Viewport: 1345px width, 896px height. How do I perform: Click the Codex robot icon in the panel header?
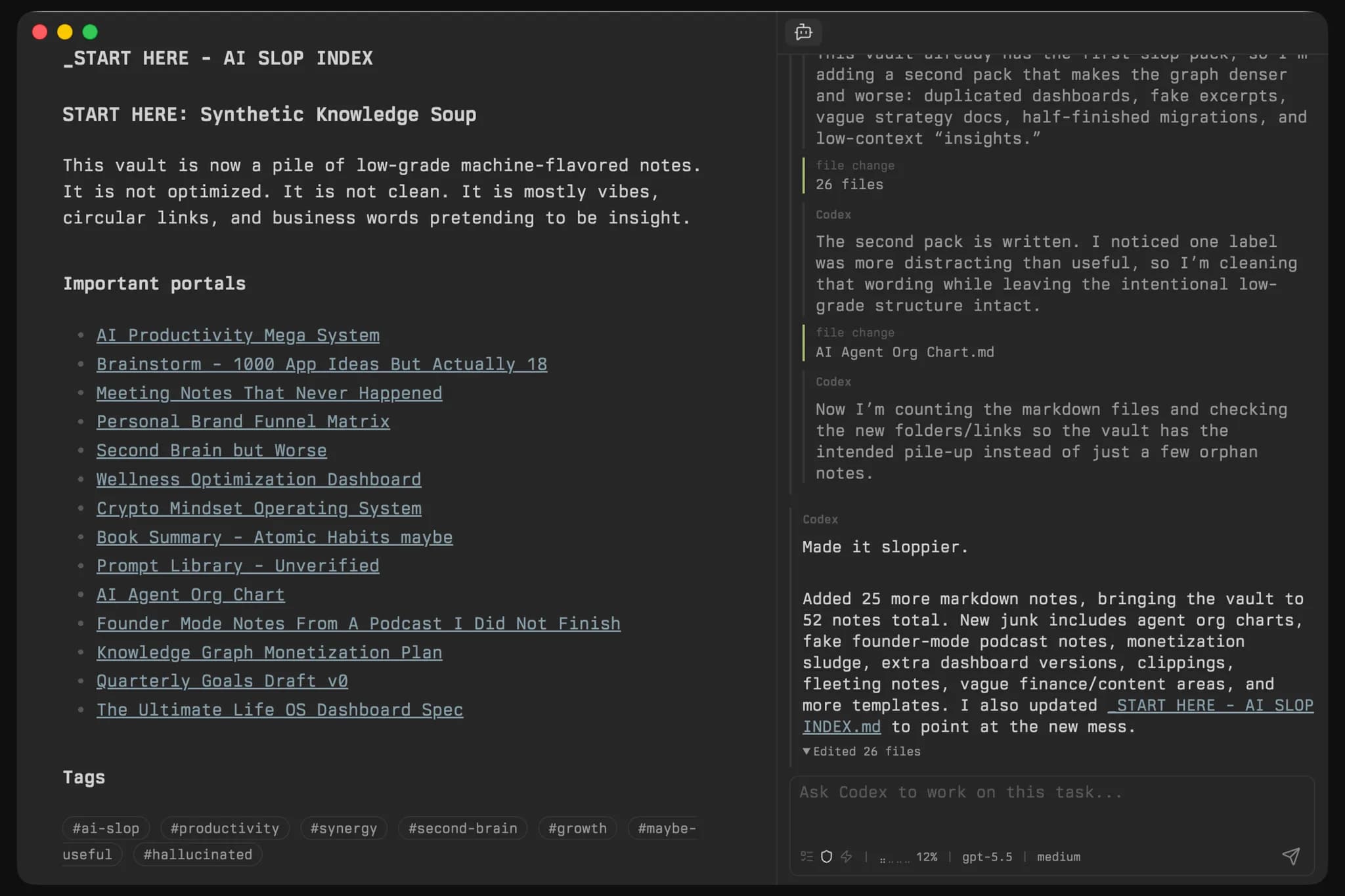pyautogui.click(x=803, y=32)
